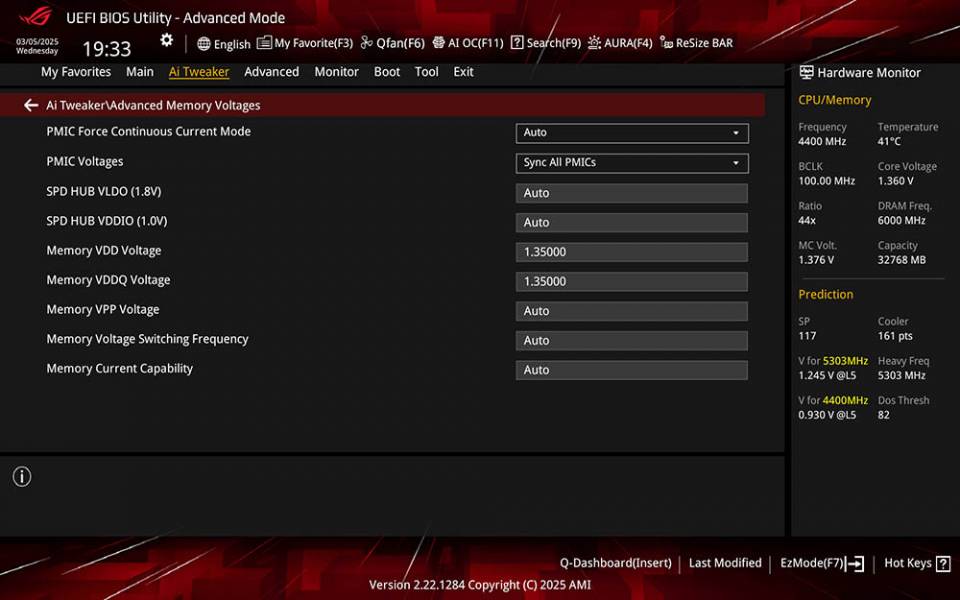
Task: Go to My Favorites tab
Action: 76,72
